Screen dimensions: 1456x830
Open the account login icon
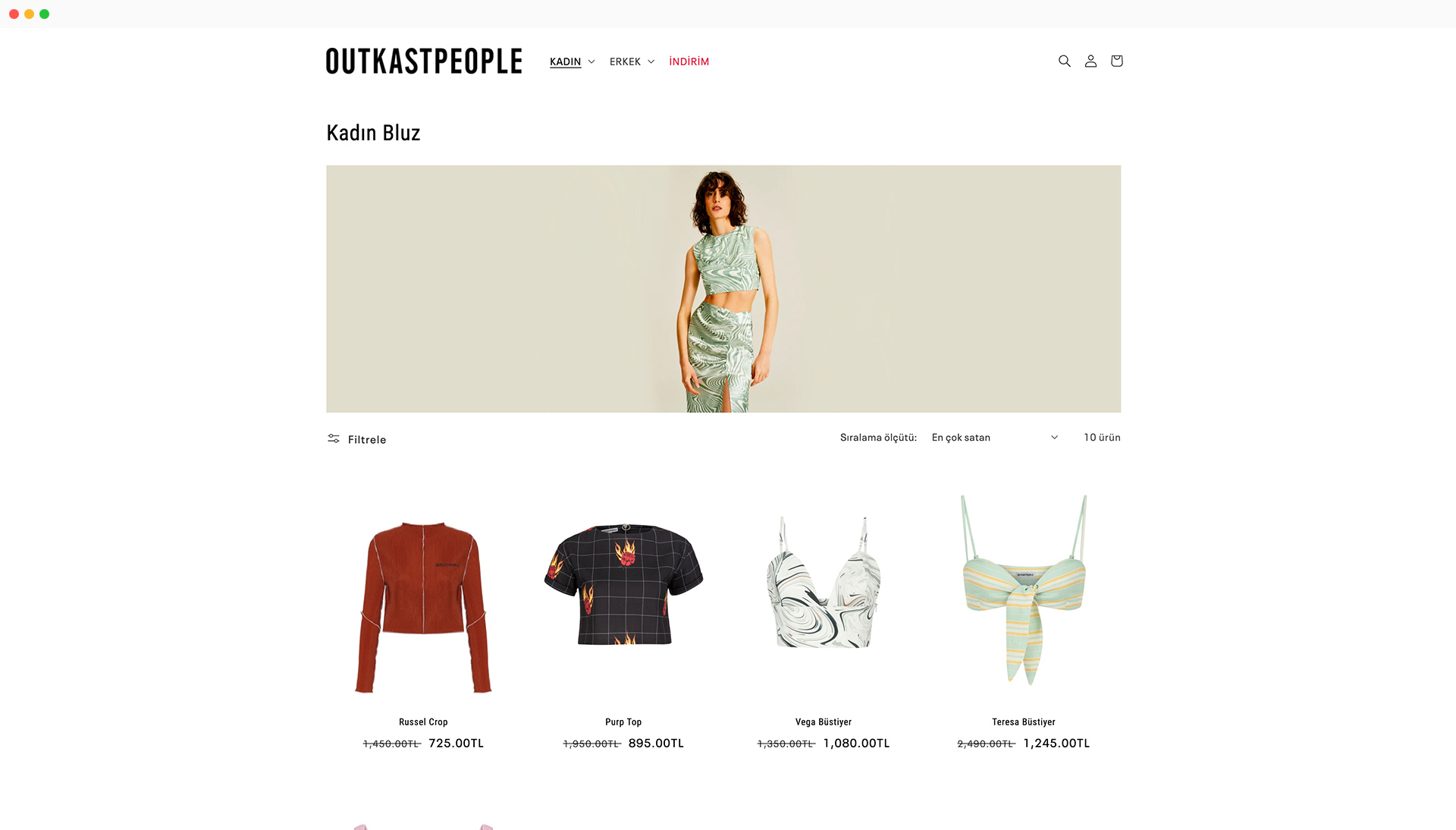coord(1090,61)
